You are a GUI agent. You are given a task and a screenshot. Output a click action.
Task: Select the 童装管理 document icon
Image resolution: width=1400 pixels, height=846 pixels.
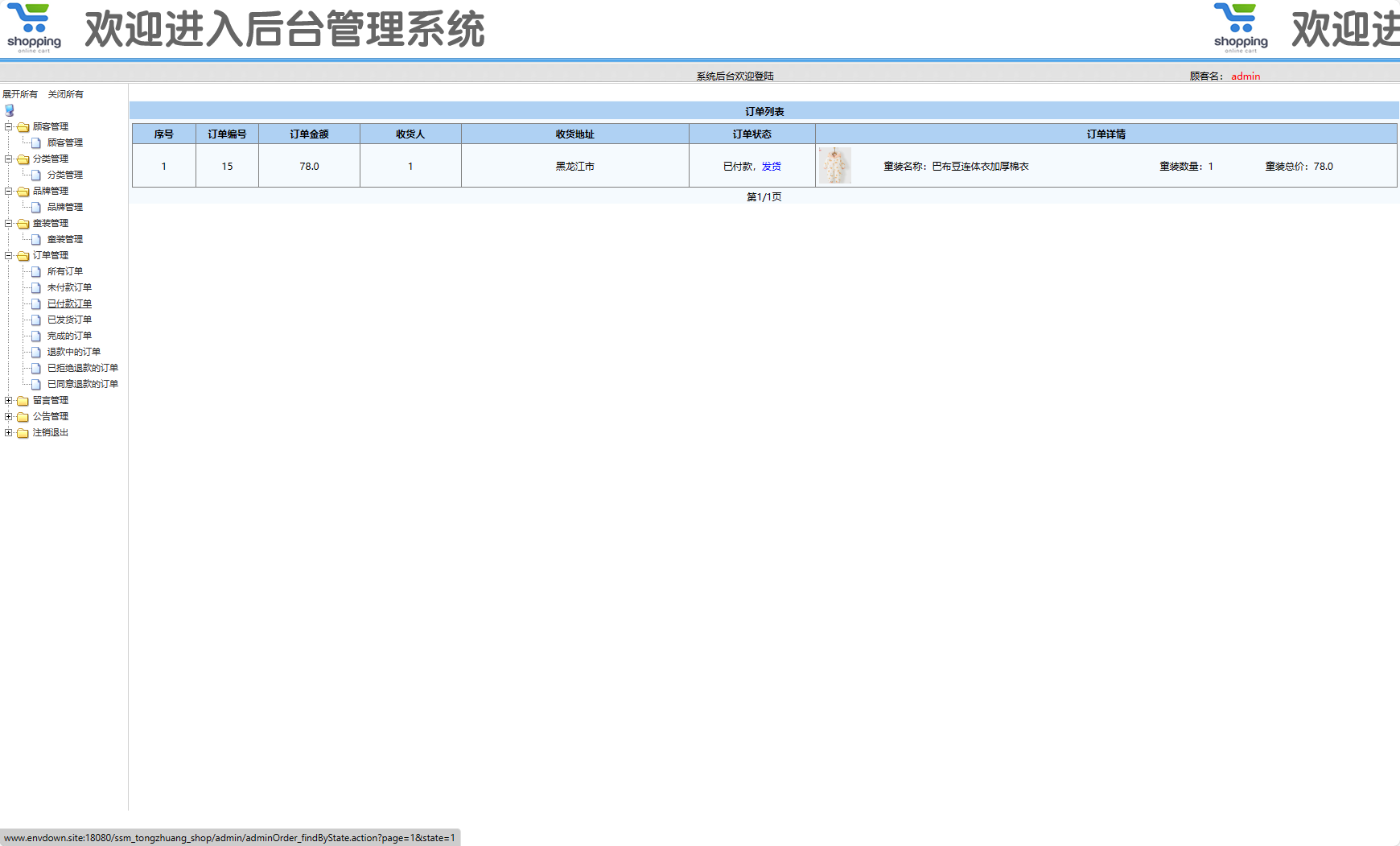point(36,239)
